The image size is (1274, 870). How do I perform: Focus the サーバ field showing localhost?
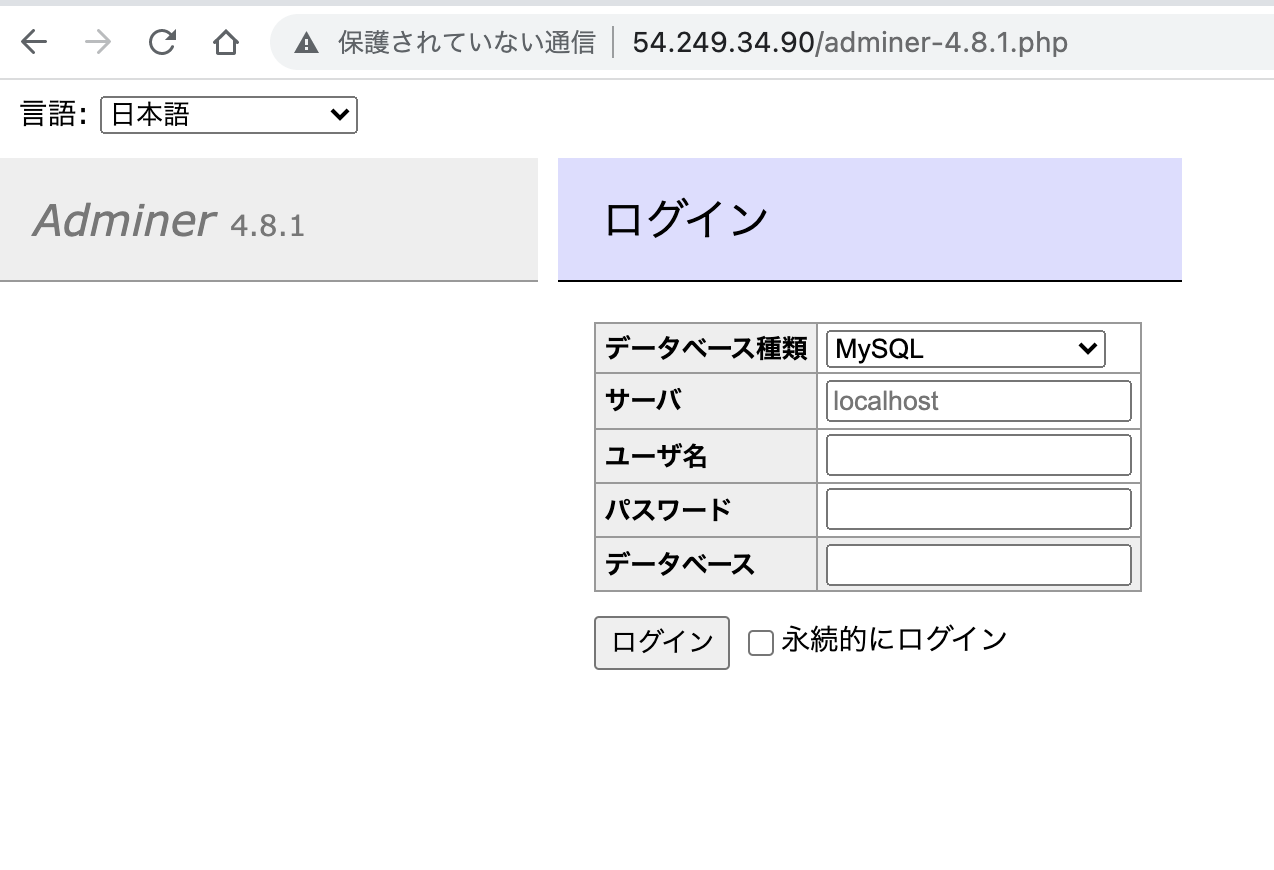[x=977, y=400]
